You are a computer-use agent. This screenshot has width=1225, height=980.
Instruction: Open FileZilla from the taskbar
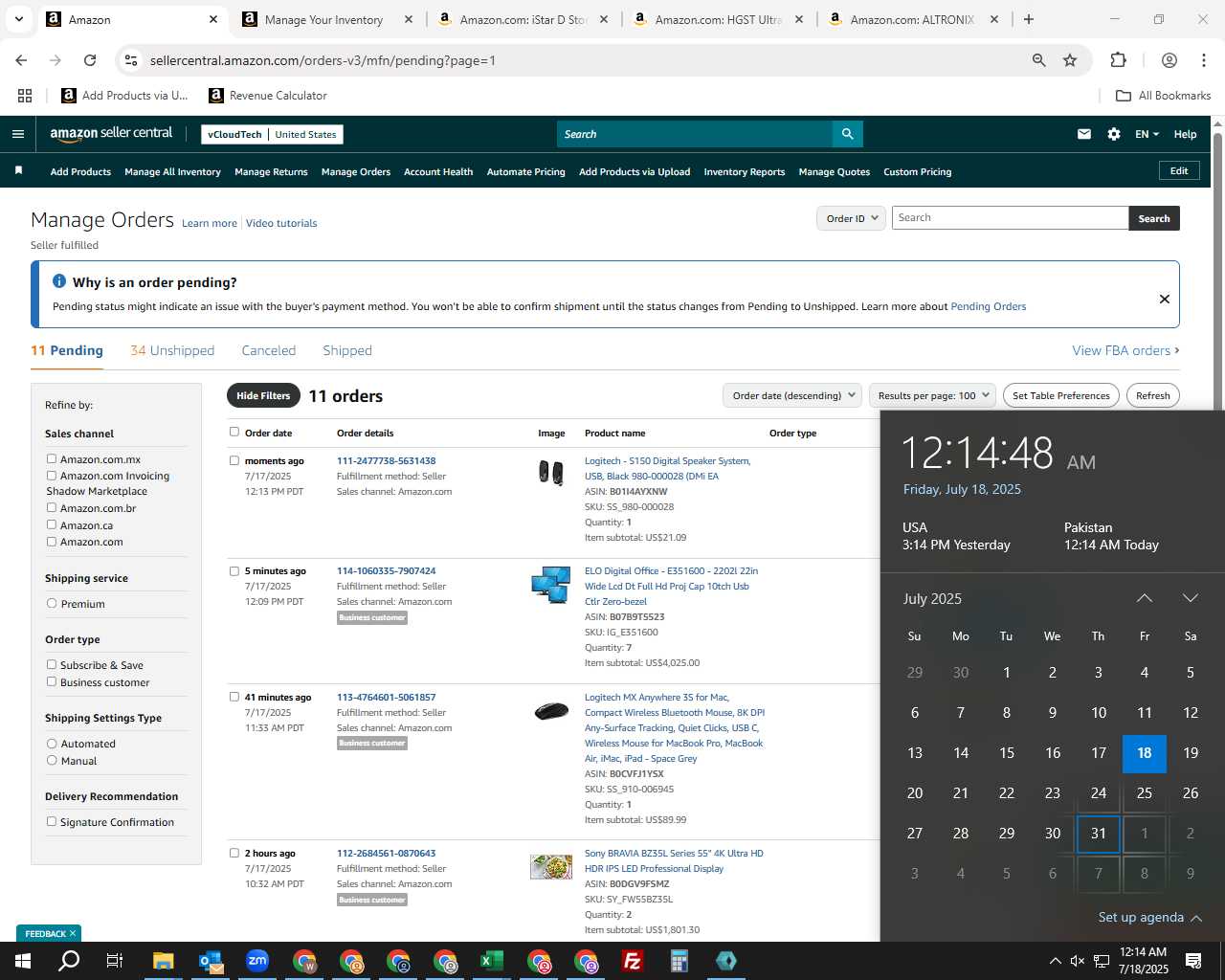coord(633,961)
